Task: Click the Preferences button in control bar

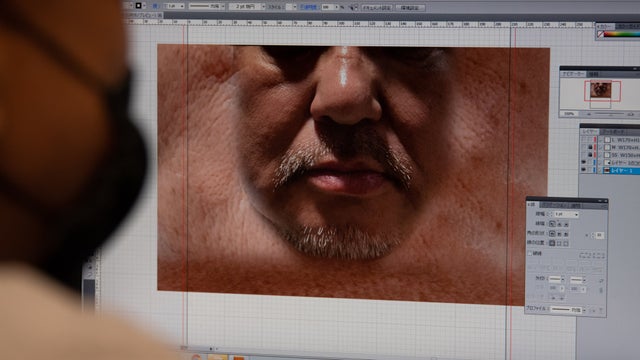Action: coord(410,8)
